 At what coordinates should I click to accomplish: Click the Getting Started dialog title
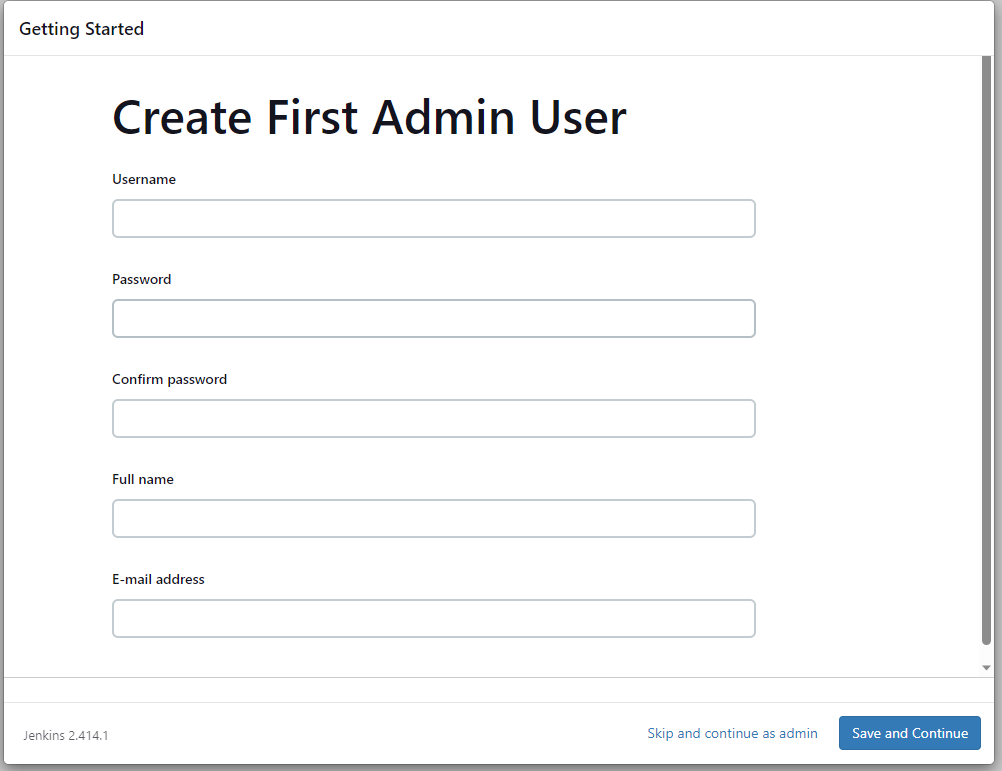click(x=81, y=29)
